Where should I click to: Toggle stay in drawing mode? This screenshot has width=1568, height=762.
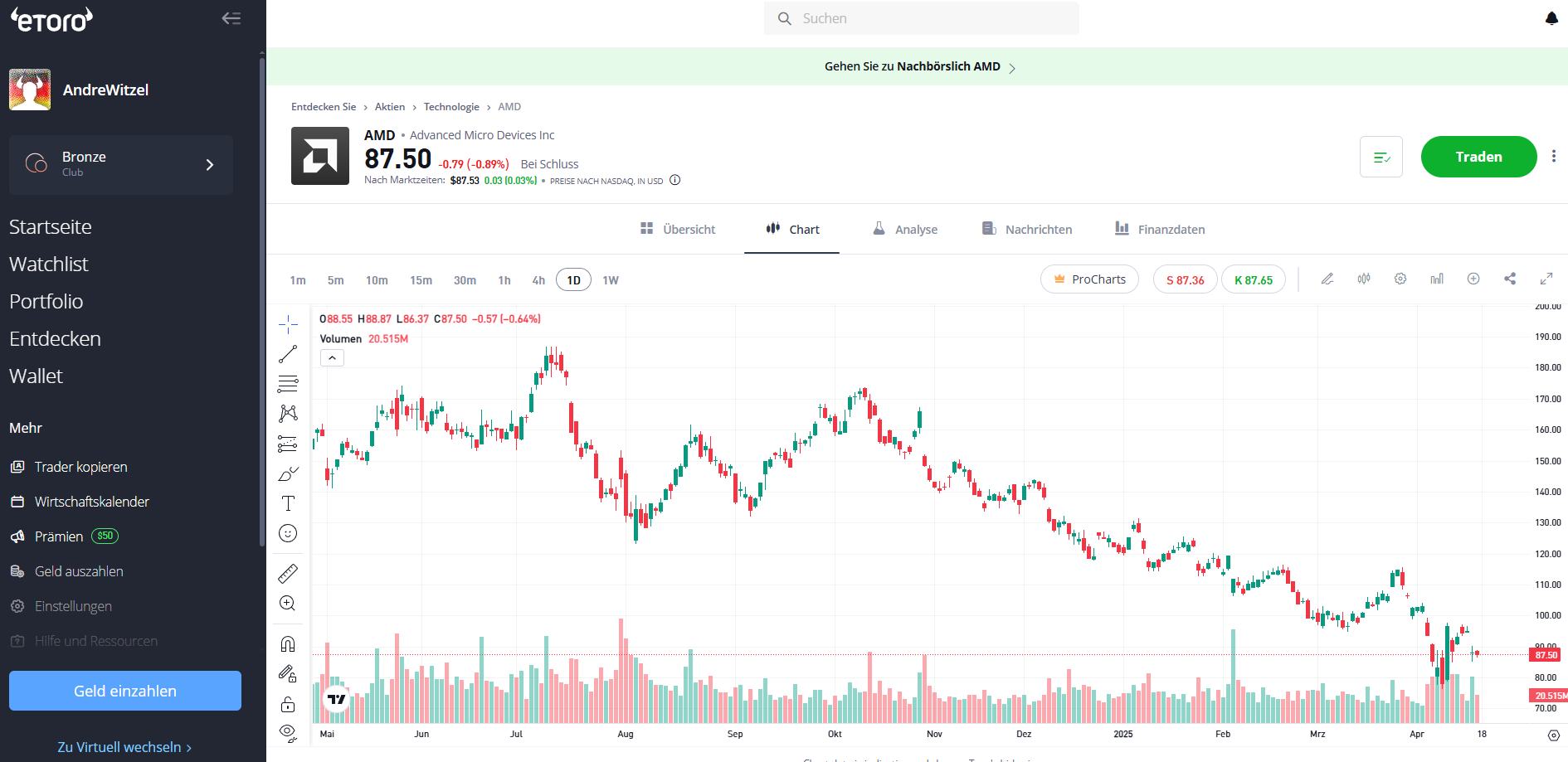(288, 673)
